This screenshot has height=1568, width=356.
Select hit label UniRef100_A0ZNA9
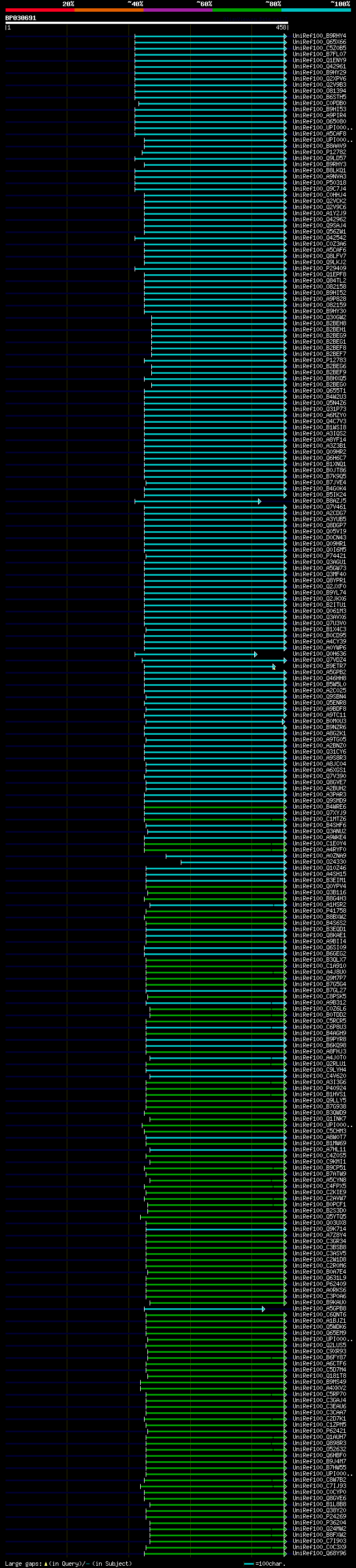pos(319,856)
